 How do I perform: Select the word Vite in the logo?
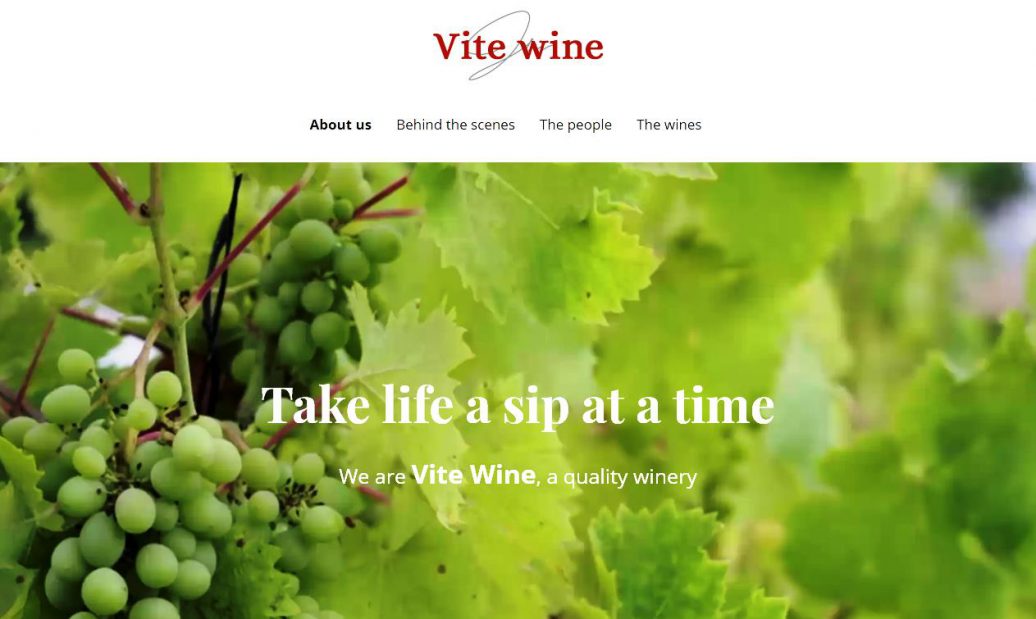(470, 46)
